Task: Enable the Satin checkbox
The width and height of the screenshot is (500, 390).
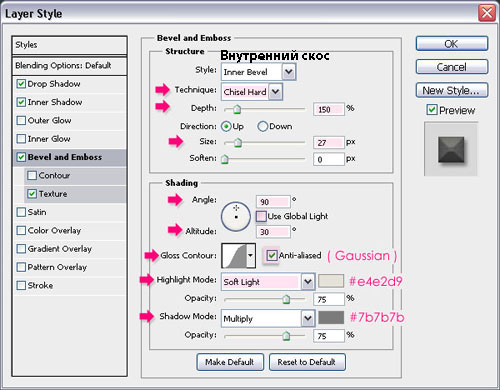Action: pos(21,212)
